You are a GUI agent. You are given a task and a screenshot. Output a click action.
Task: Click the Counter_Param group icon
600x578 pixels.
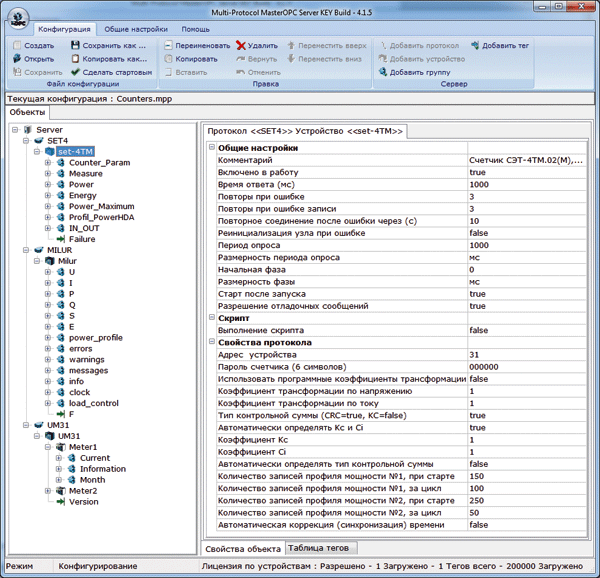tap(60, 163)
